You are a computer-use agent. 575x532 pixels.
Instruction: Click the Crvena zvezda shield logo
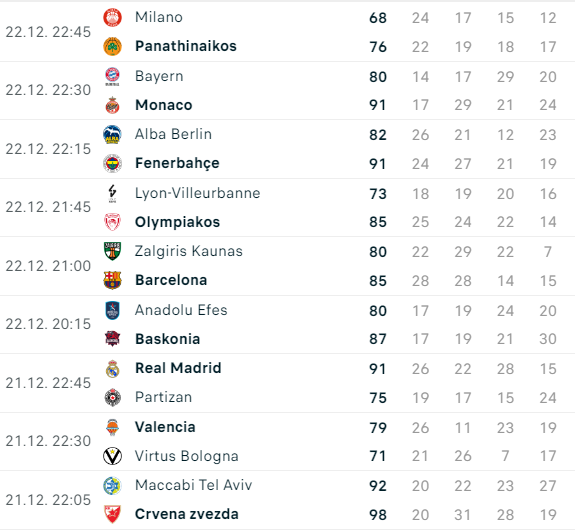pyautogui.click(x=112, y=514)
